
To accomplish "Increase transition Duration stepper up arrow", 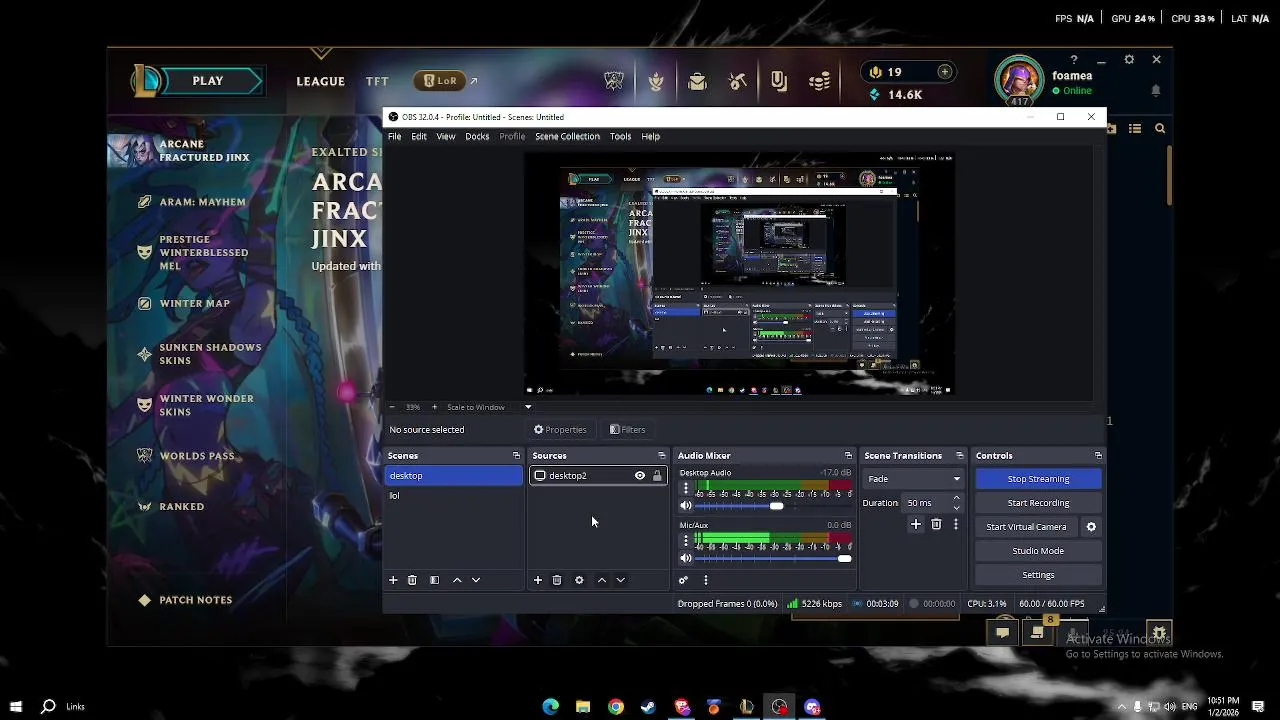I will 957,498.
